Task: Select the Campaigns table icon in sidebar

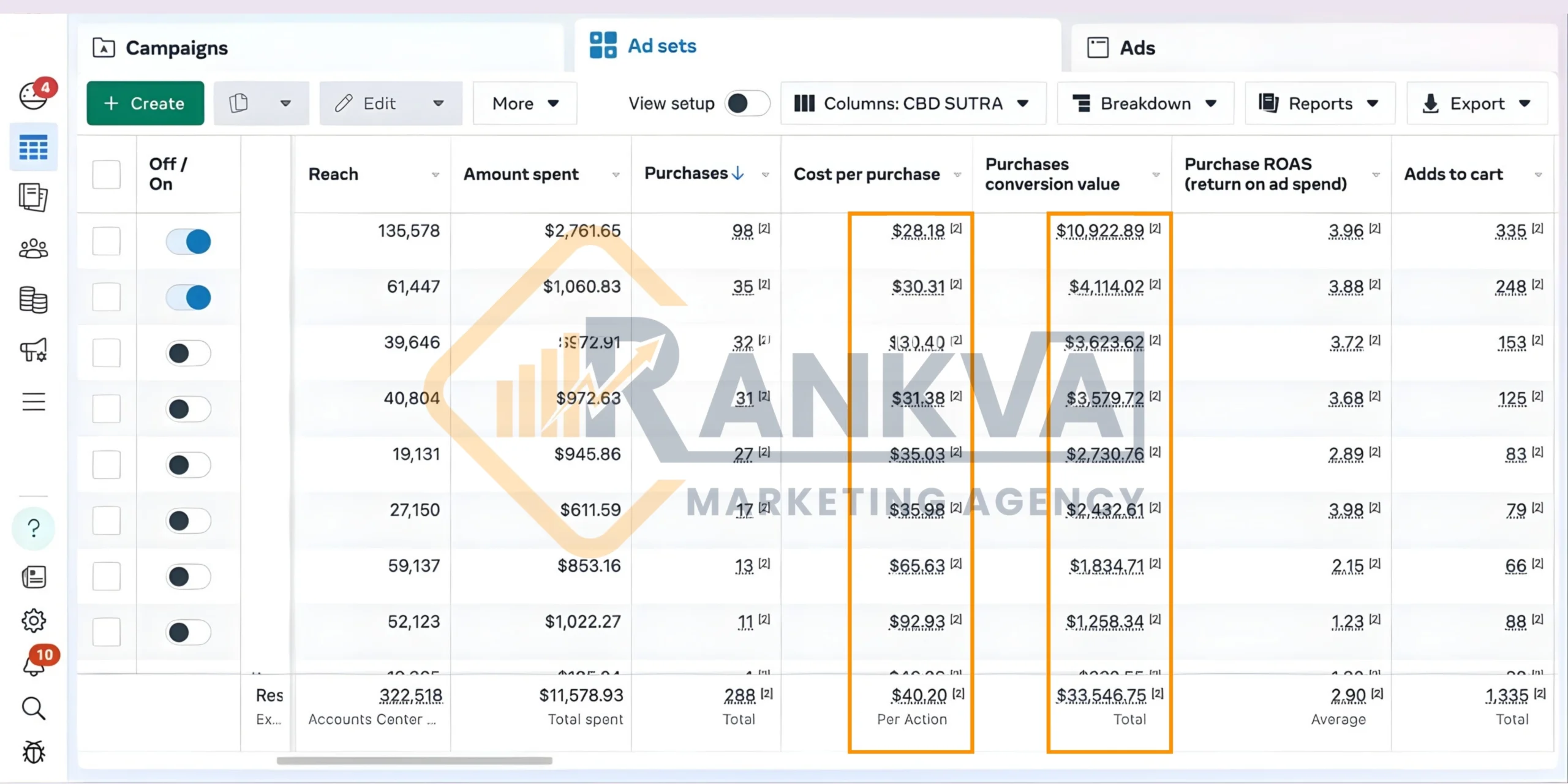Action: coord(34,147)
